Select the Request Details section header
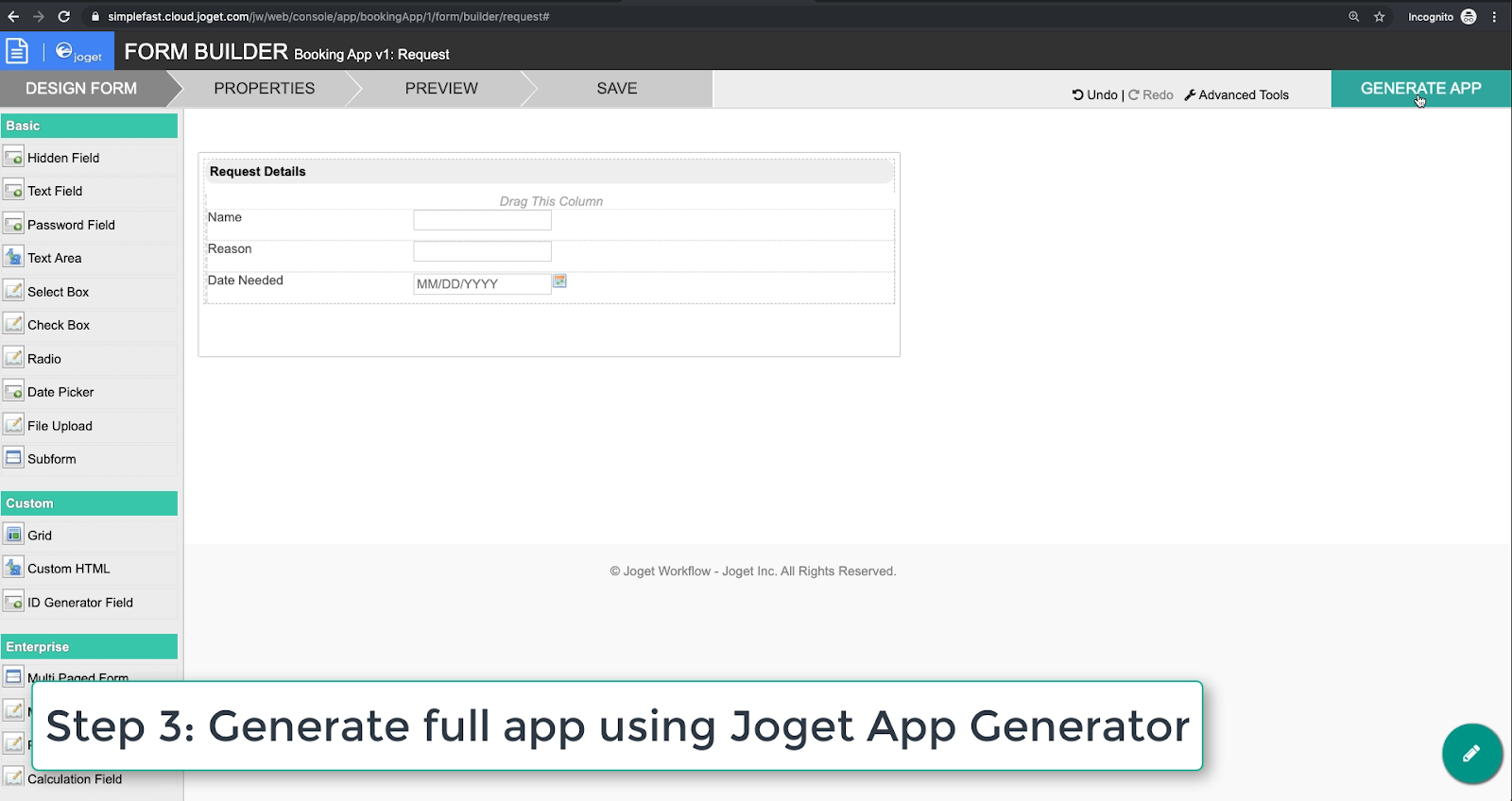 coord(549,171)
